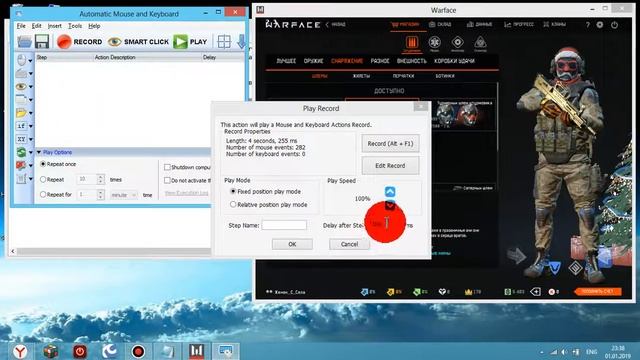Expand the dropdown arrow beside the 'XY' icon
Image resolution: width=640 pixels, height=360 pixels.
pyautogui.click(x=31, y=140)
